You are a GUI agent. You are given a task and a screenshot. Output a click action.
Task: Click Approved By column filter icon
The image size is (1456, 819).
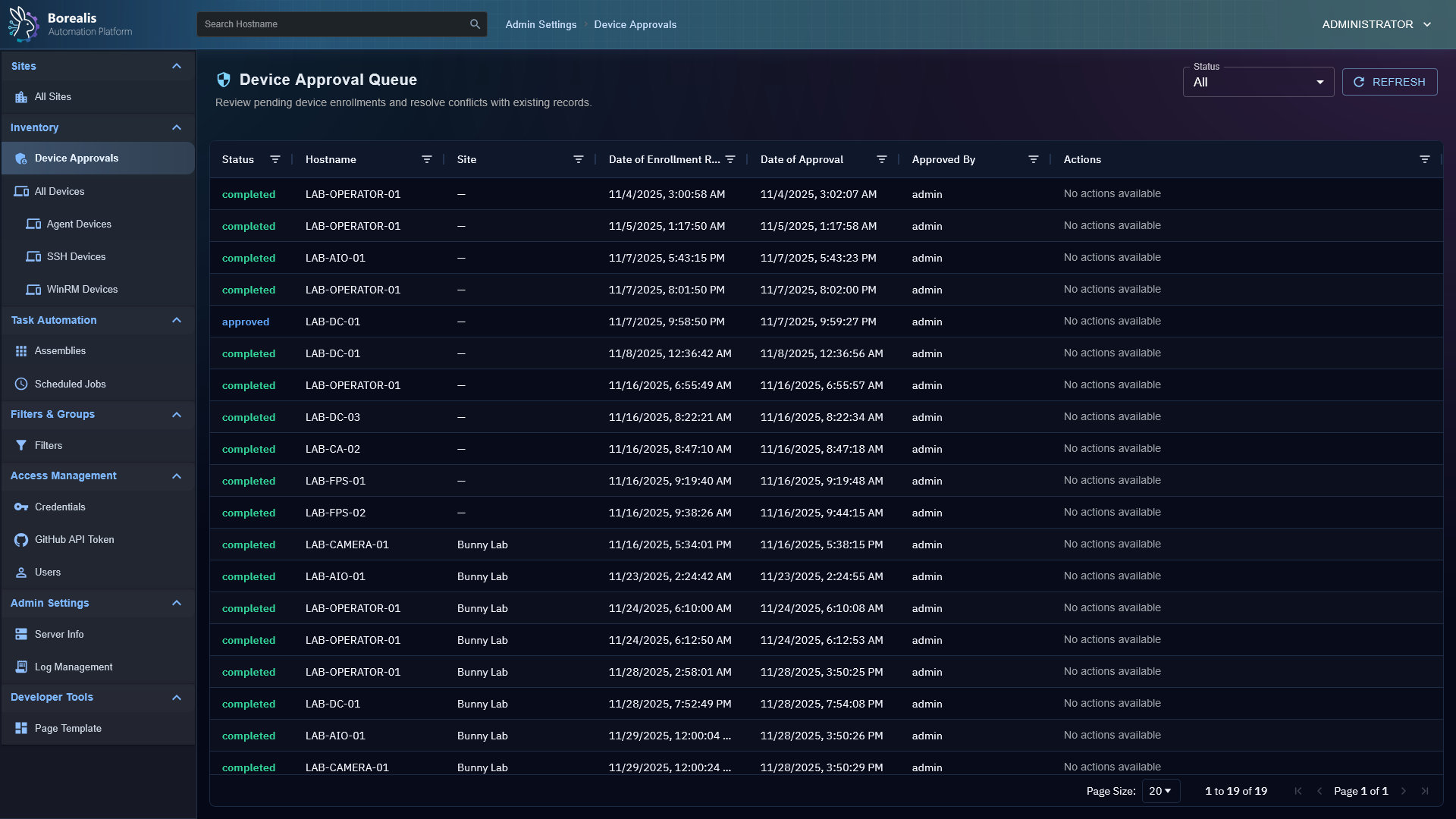[x=1033, y=159]
